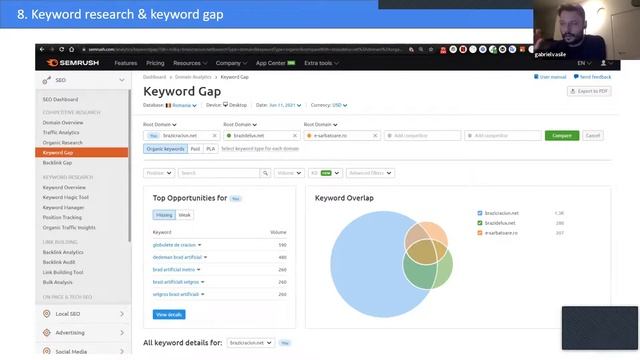The width and height of the screenshot is (640, 360).
Task: Toggle brazidelux.net checkbox in overlap legend
Action: click(480, 223)
